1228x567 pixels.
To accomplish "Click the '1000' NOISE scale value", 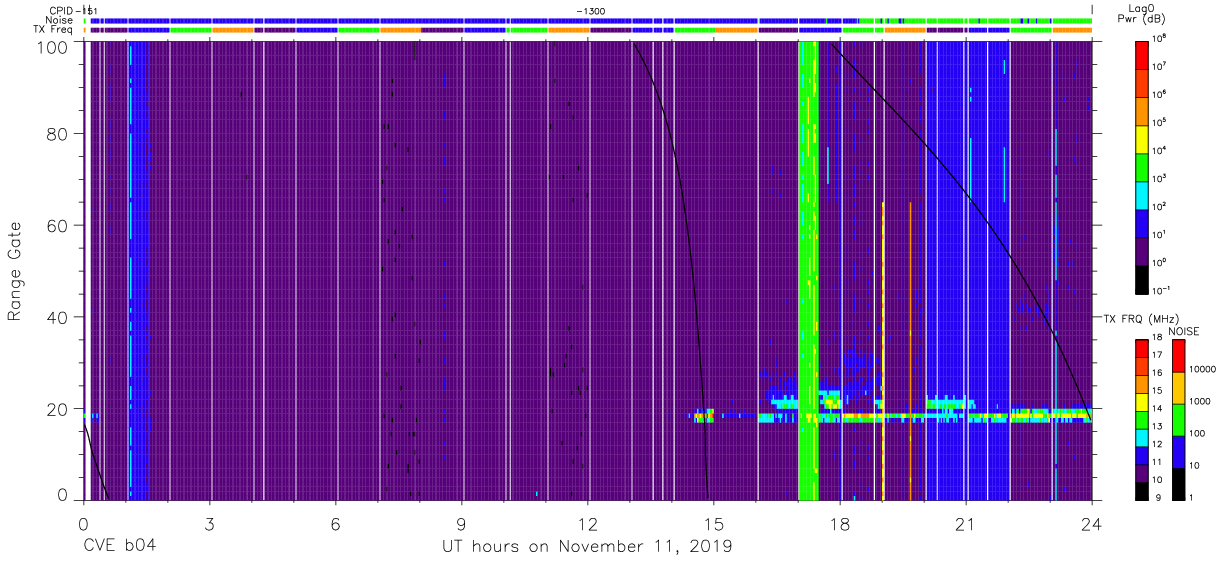I will 1200,401.
